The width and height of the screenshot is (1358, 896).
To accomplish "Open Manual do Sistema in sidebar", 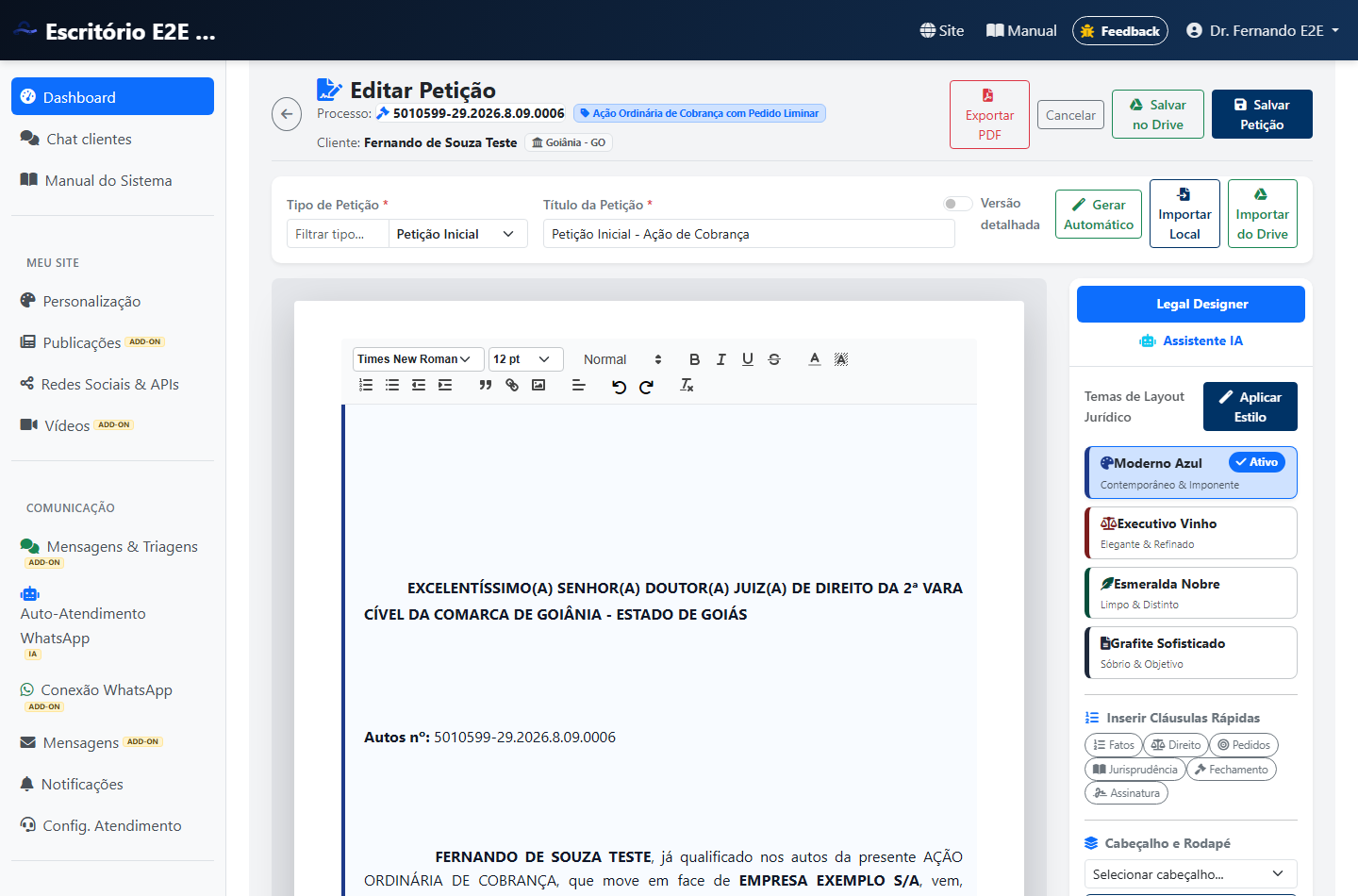I will (112, 180).
